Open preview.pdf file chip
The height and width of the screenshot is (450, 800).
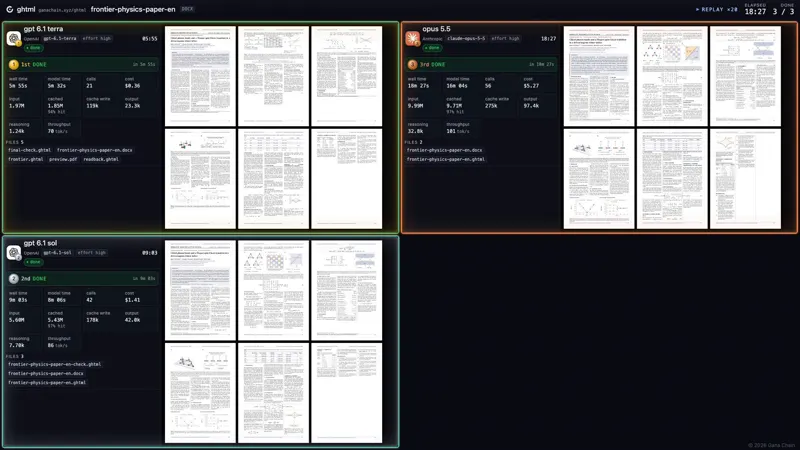coord(63,159)
